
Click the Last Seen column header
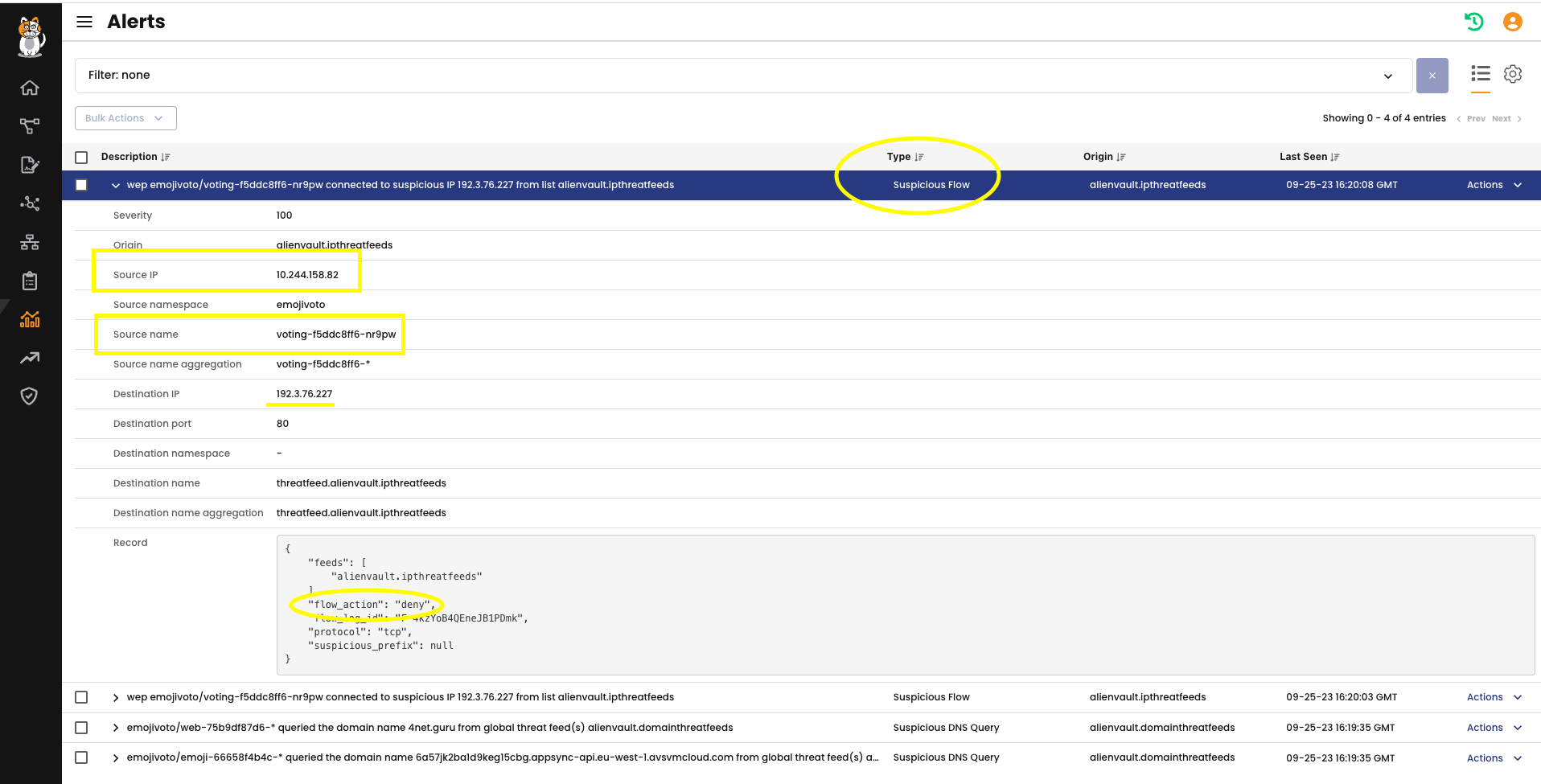tap(1303, 157)
